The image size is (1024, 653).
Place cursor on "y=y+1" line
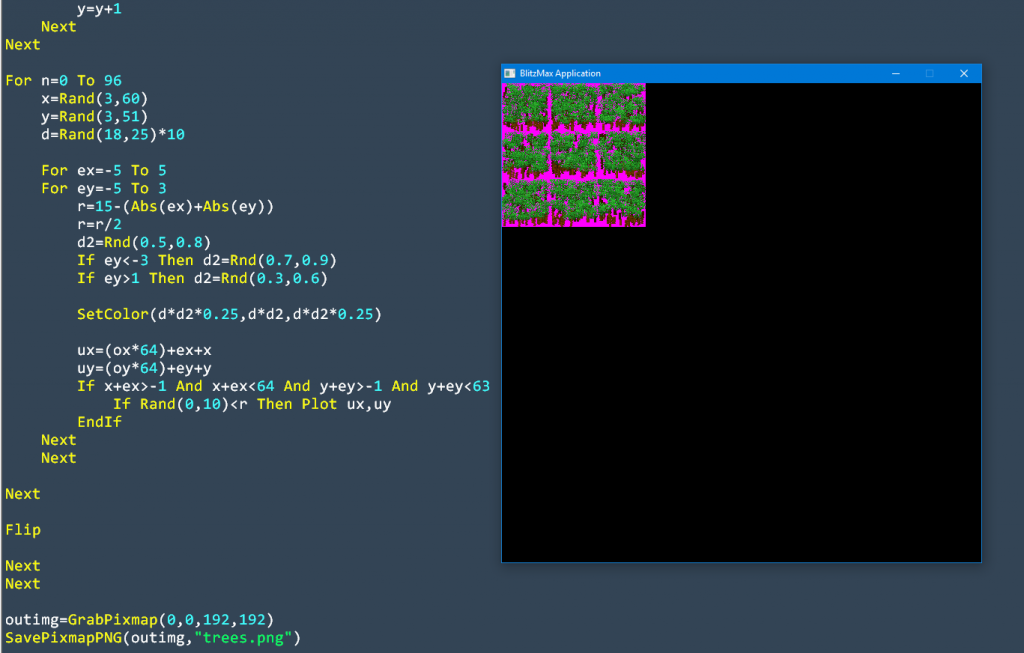pyautogui.click(x=99, y=9)
